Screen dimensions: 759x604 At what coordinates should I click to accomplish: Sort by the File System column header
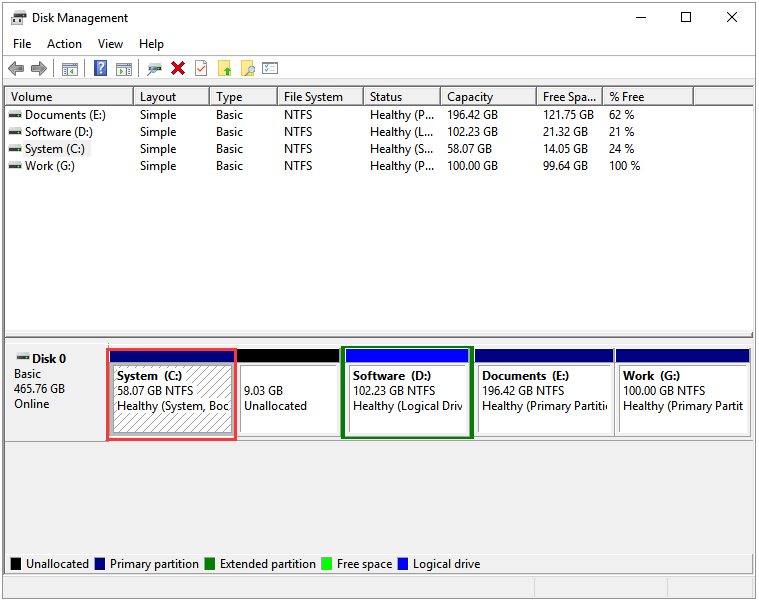320,97
